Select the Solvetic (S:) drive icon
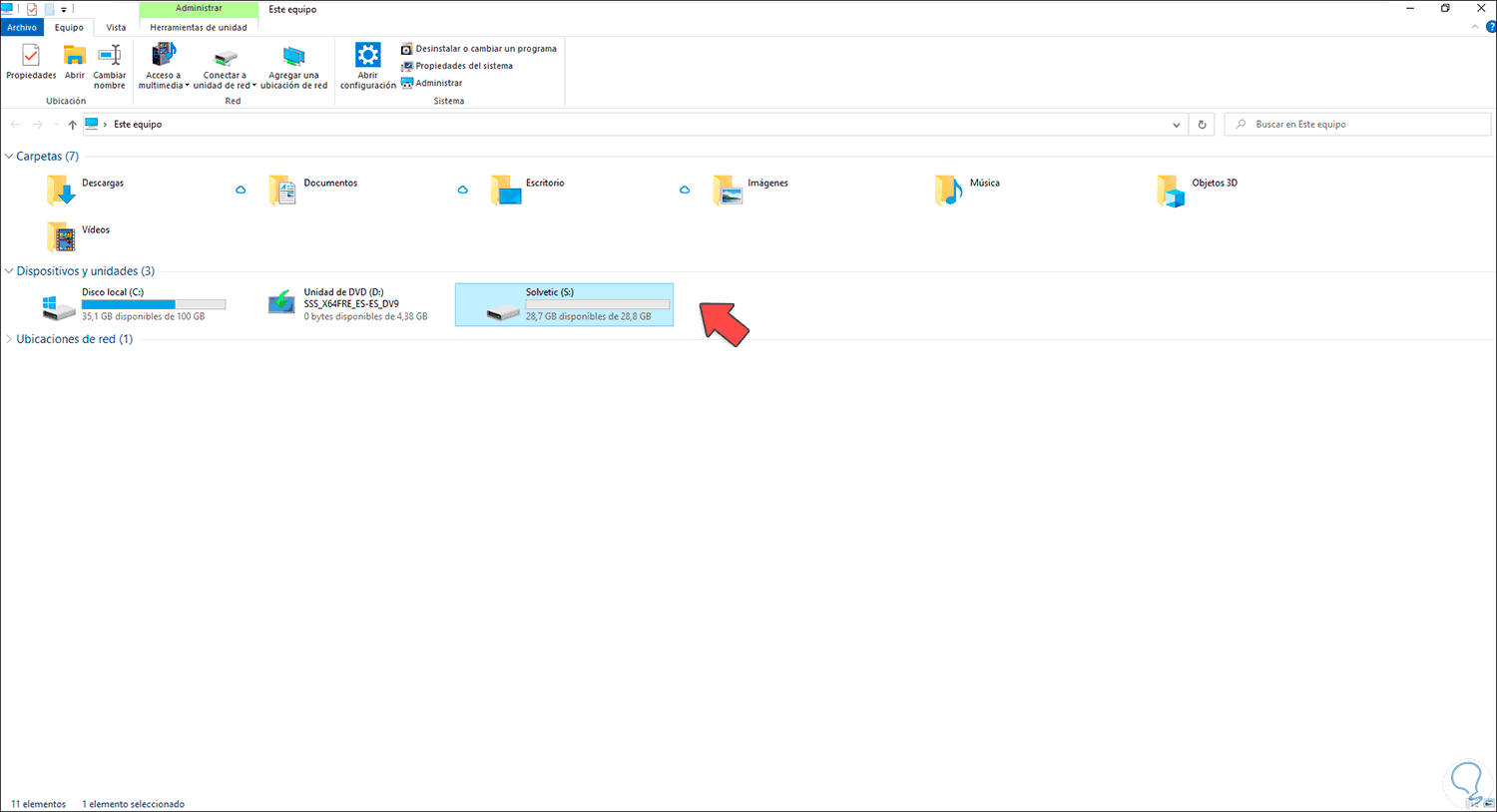The width and height of the screenshot is (1497, 812). pos(503,312)
